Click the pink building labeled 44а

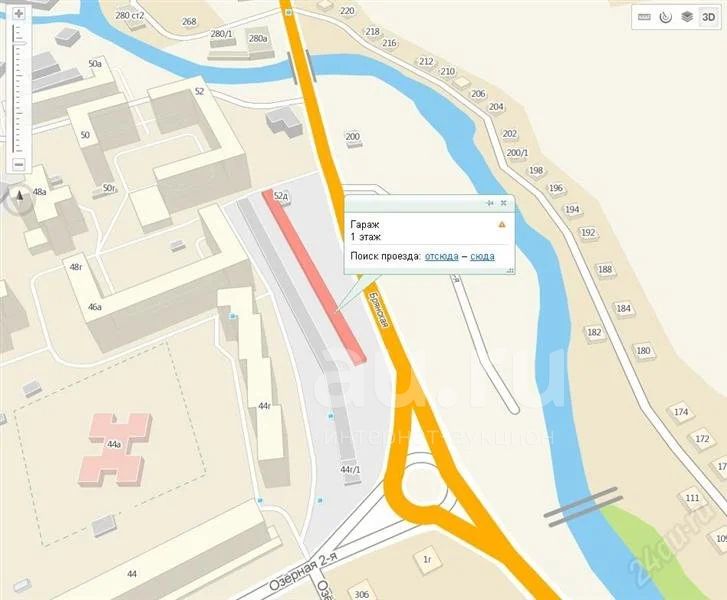tap(115, 450)
